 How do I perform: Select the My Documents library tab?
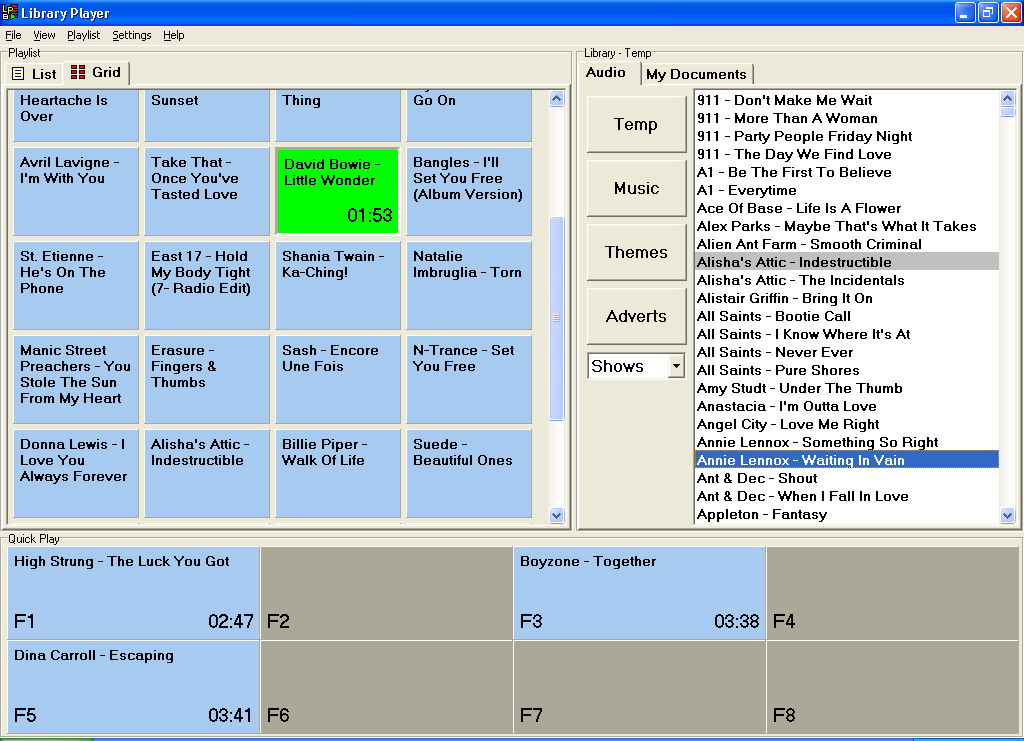[x=696, y=74]
